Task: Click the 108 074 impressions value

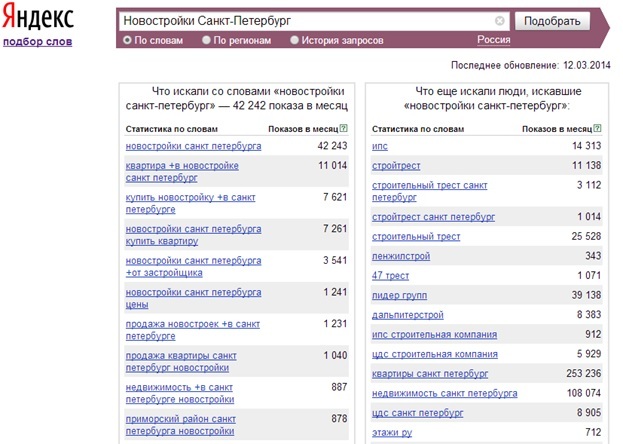Action: coord(584,393)
